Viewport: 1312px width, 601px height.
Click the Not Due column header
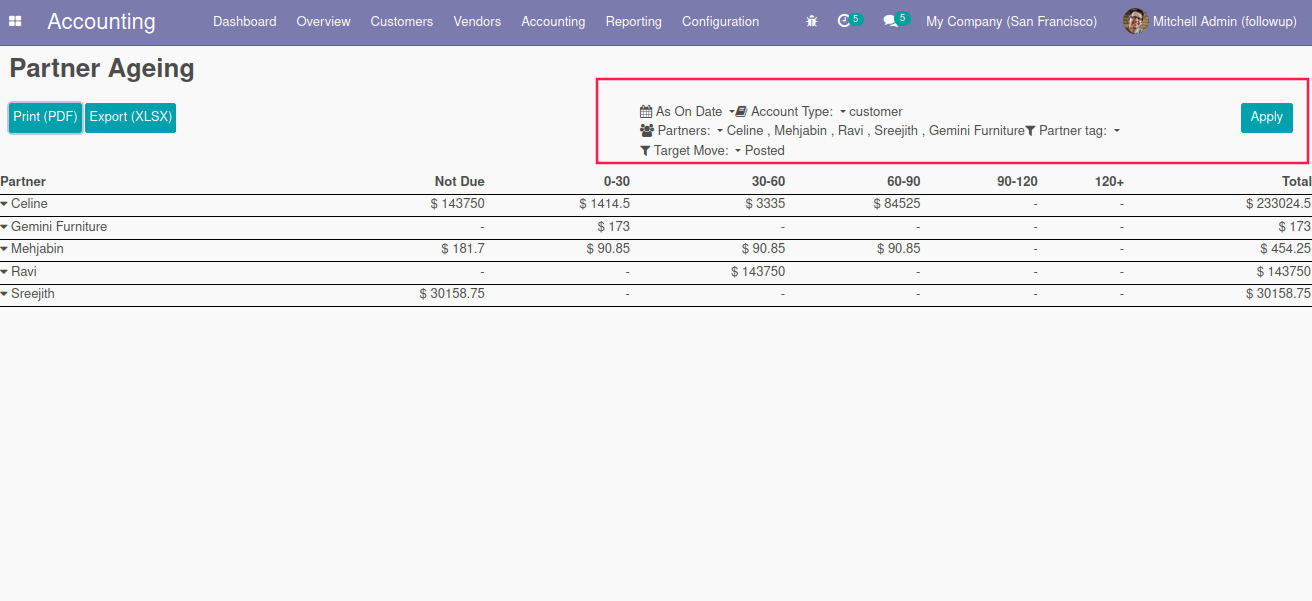[460, 182]
